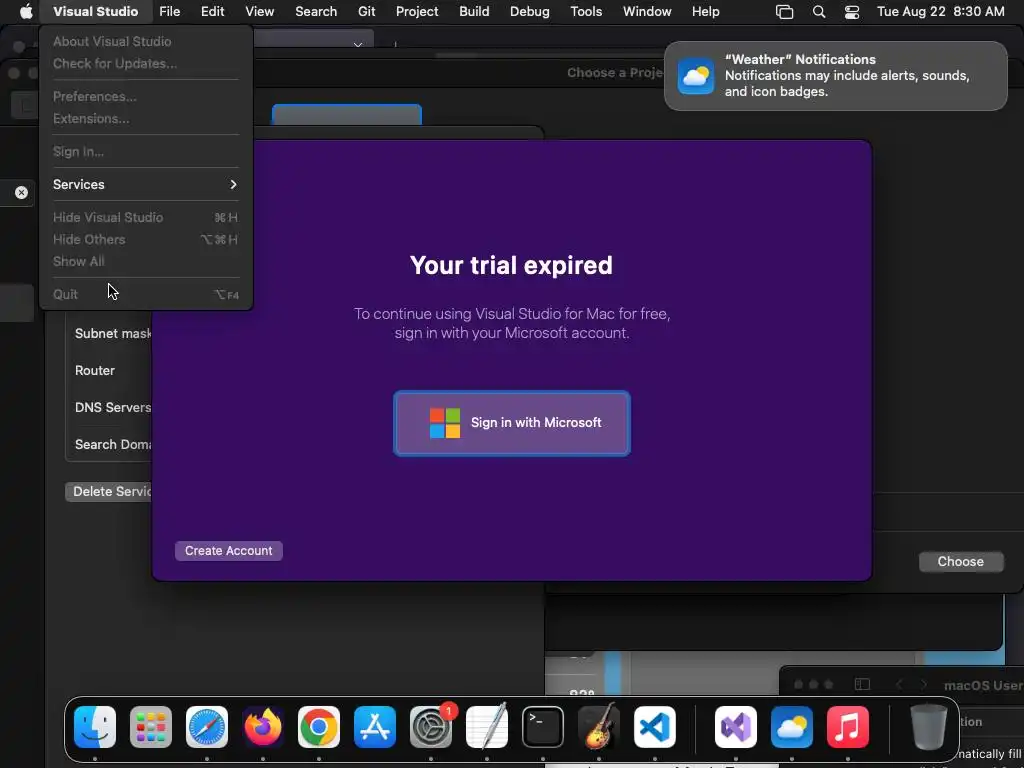Choose Check for Updates menu item
The width and height of the screenshot is (1024, 768).
click(x=146, y=63)
